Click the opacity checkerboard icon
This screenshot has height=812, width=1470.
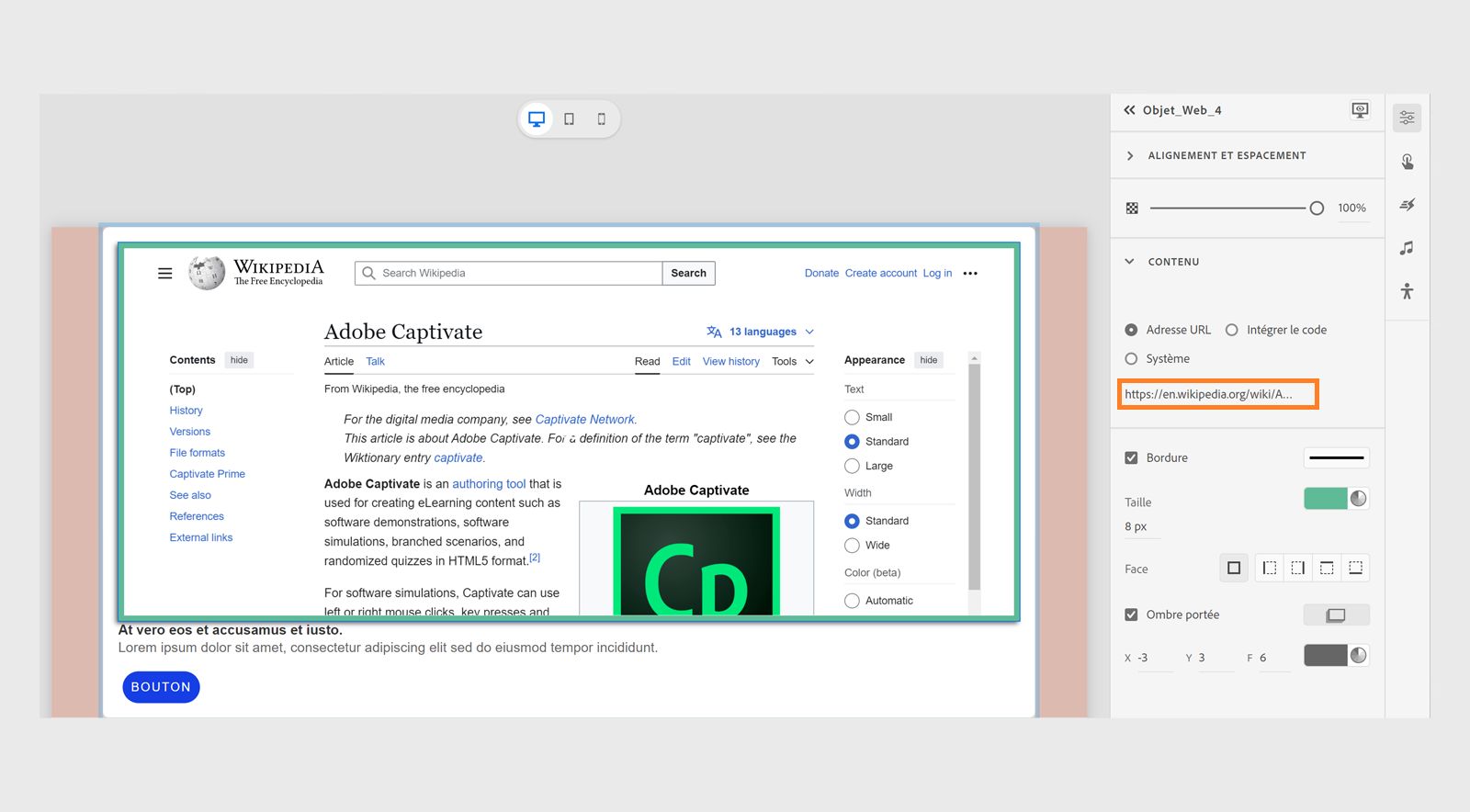1132,209
